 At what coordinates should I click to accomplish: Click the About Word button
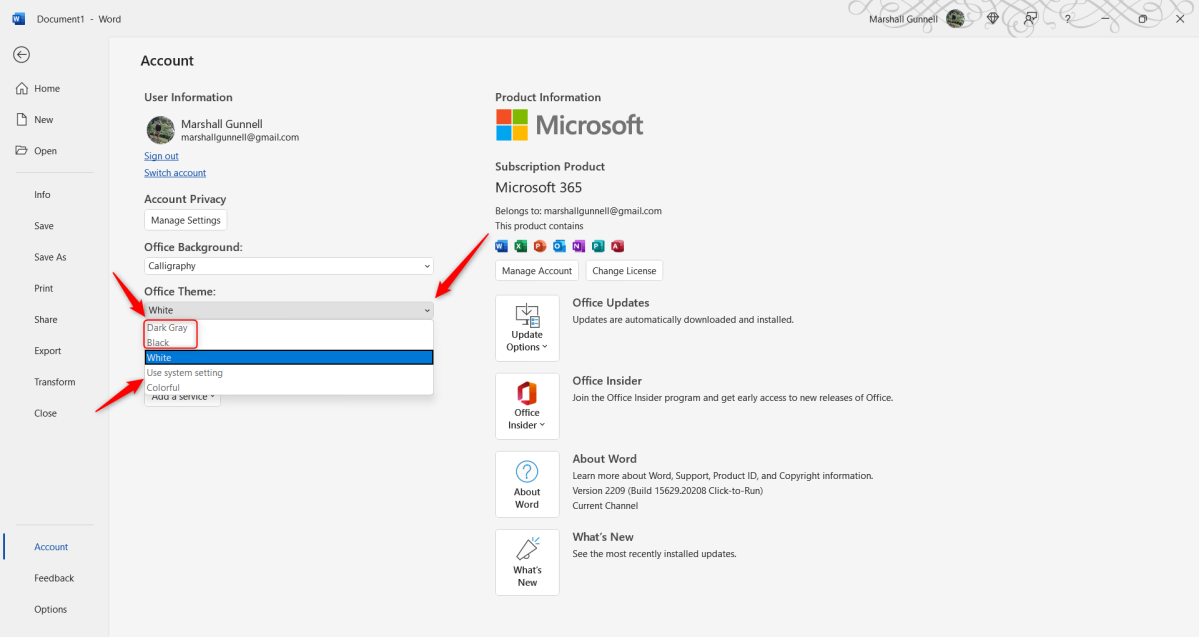click(527, 484)
